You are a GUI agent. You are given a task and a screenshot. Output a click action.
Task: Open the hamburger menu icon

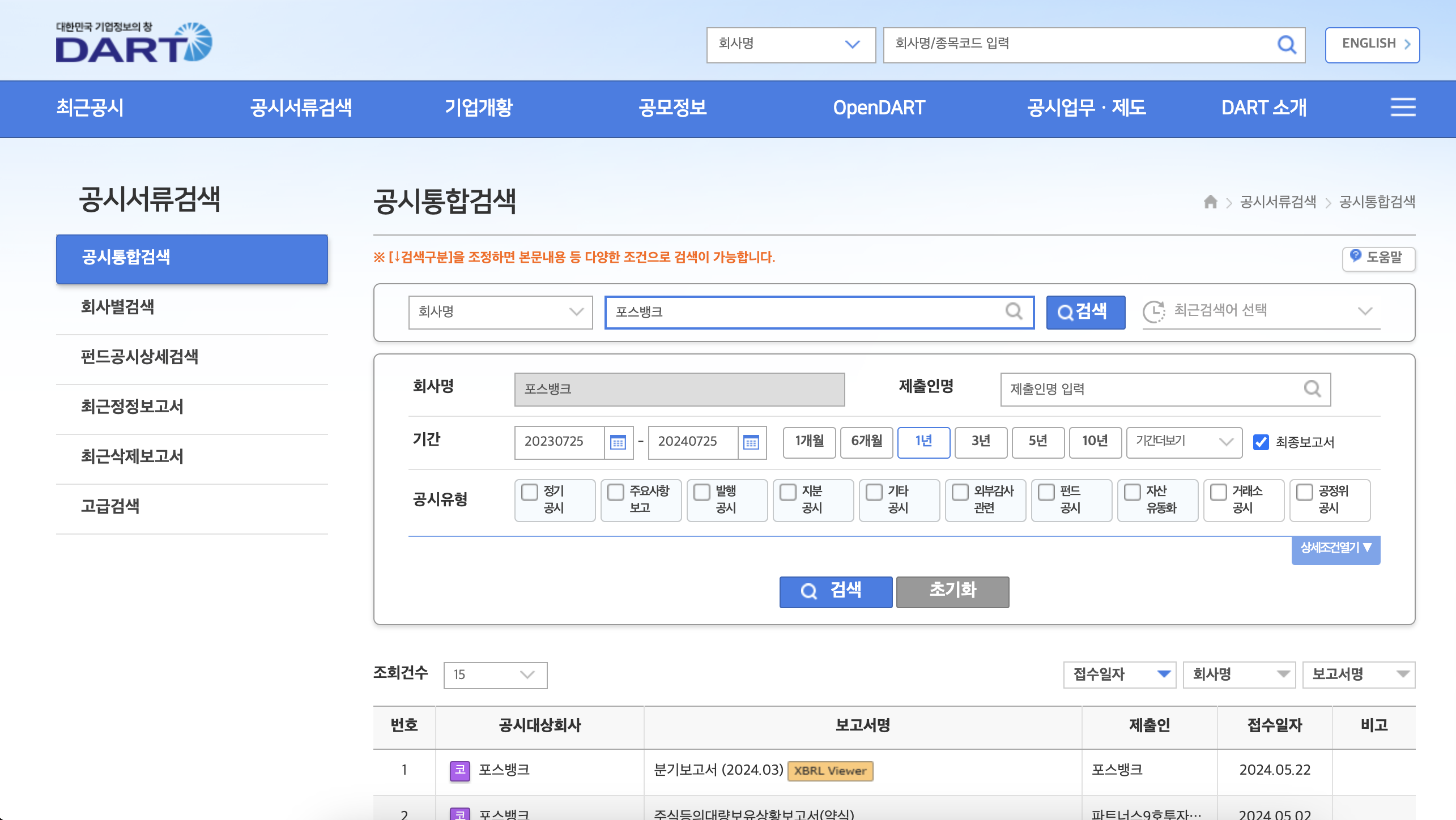coord(1402,107)
